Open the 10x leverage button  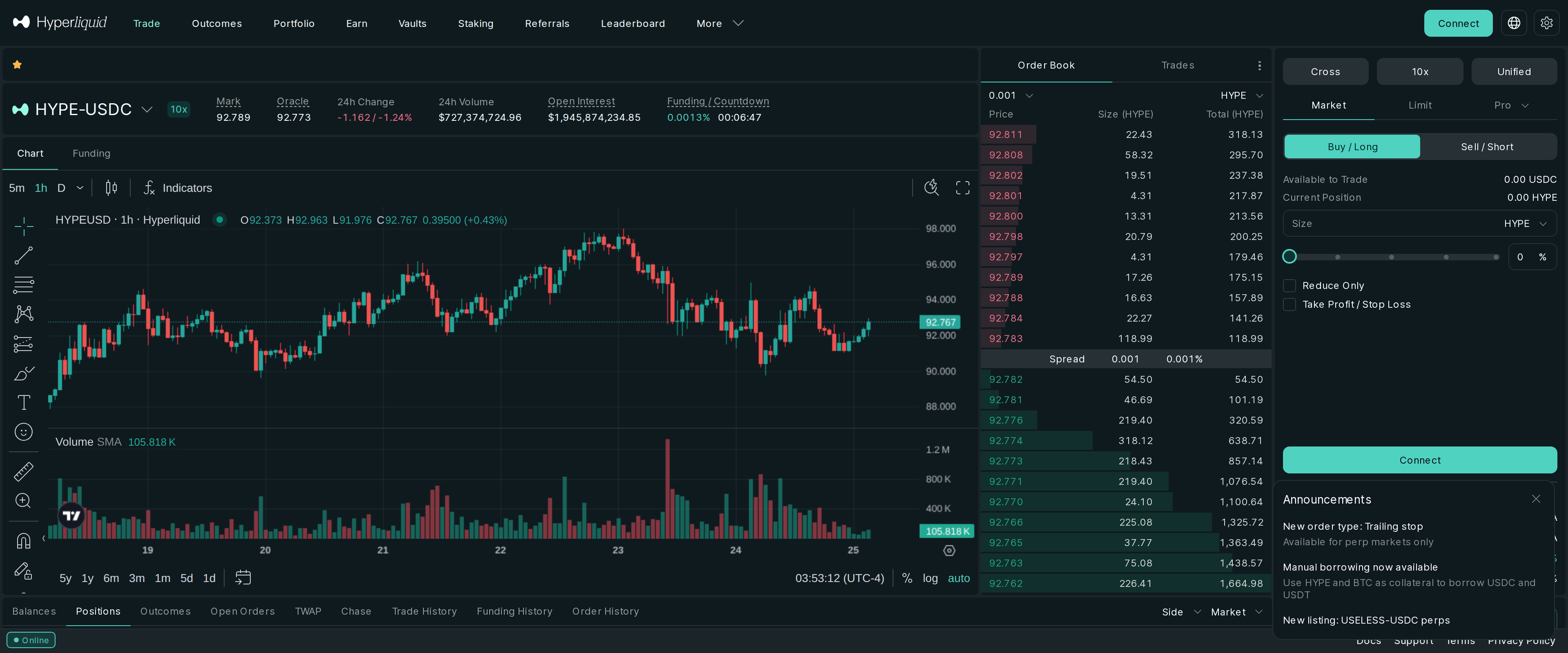[1419, 71]
